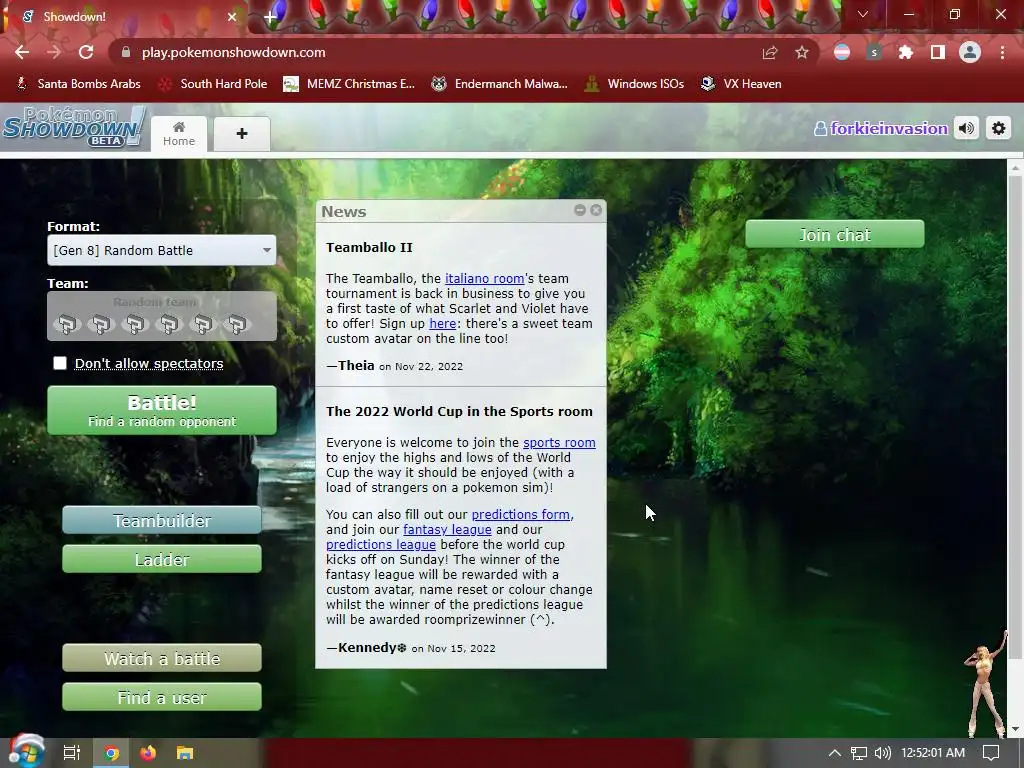This screenshot has width=1024, height=768.
Task: Open the Chrome profile avatar
Action: [x=970, y=52]
